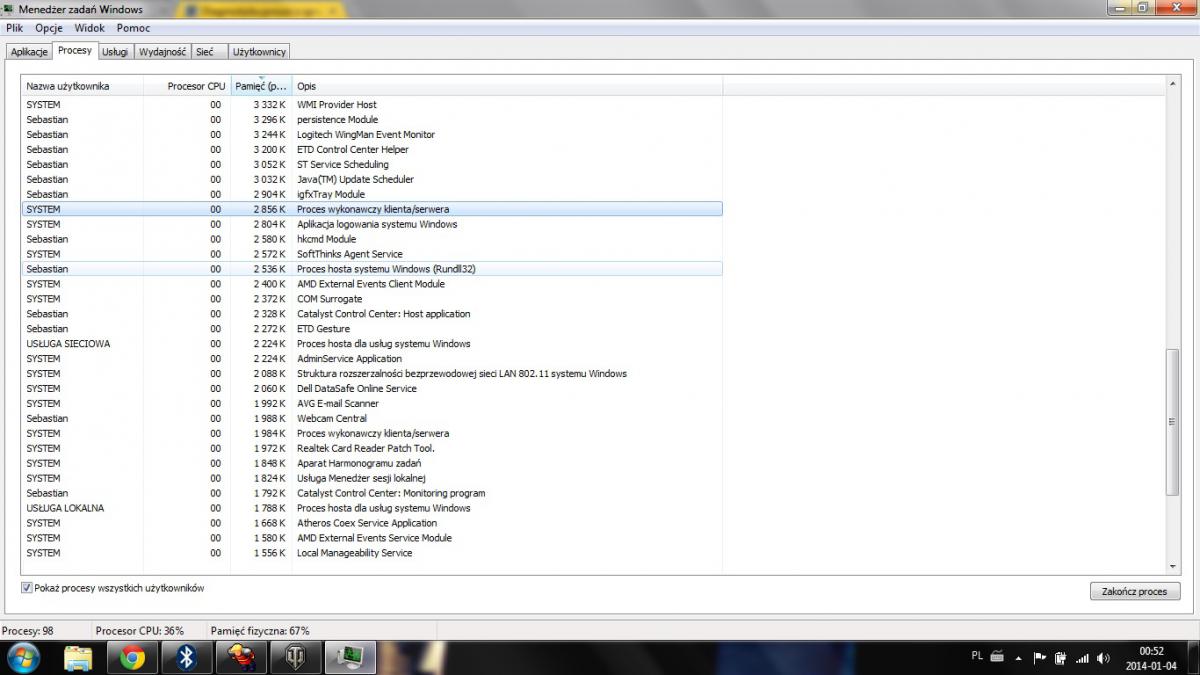Select Webcam Central process
The height and width of the screenshot is (675, 1200).
click(x=372, y=418)
